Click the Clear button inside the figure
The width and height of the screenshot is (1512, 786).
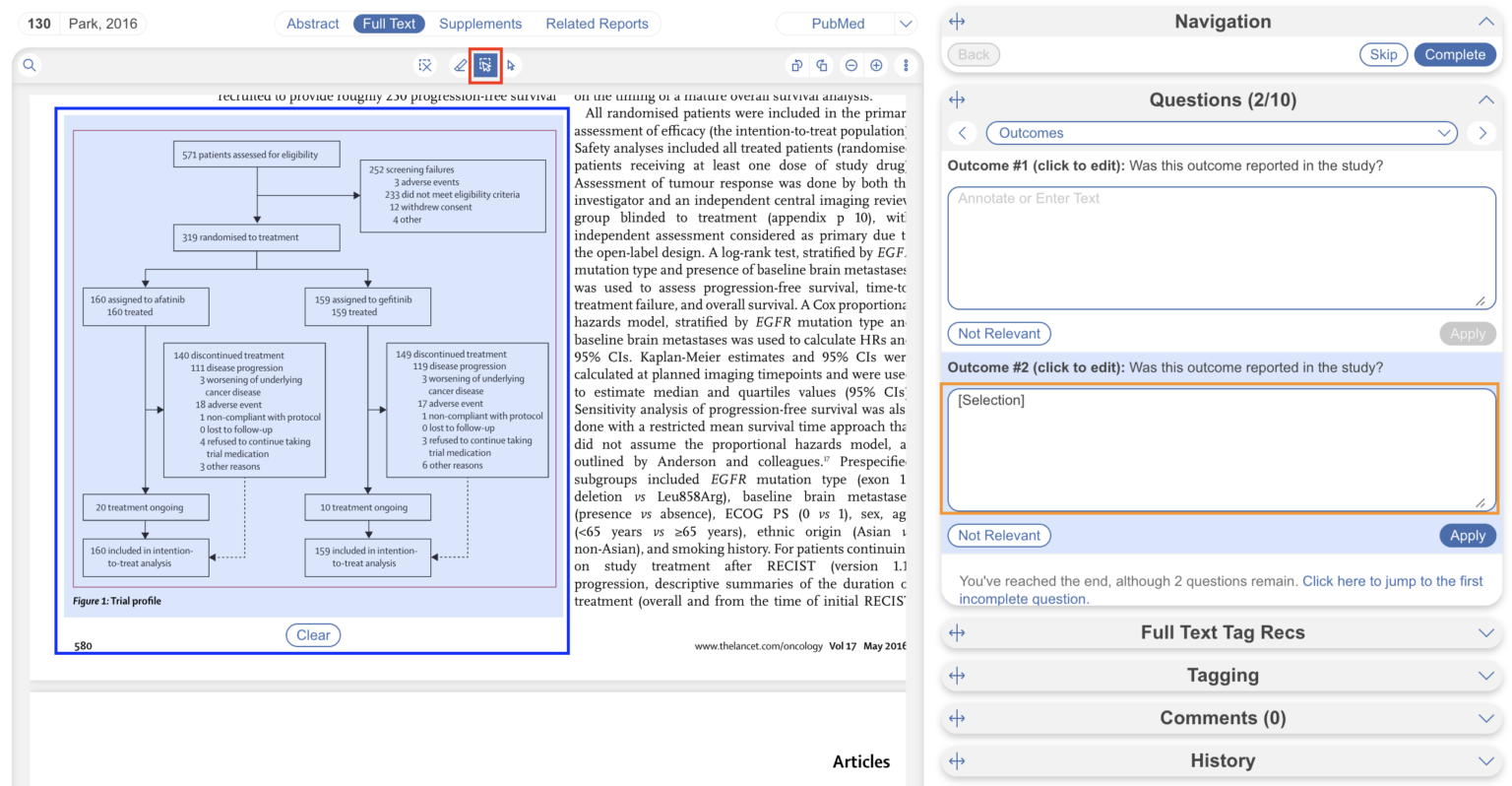(313, 634)
